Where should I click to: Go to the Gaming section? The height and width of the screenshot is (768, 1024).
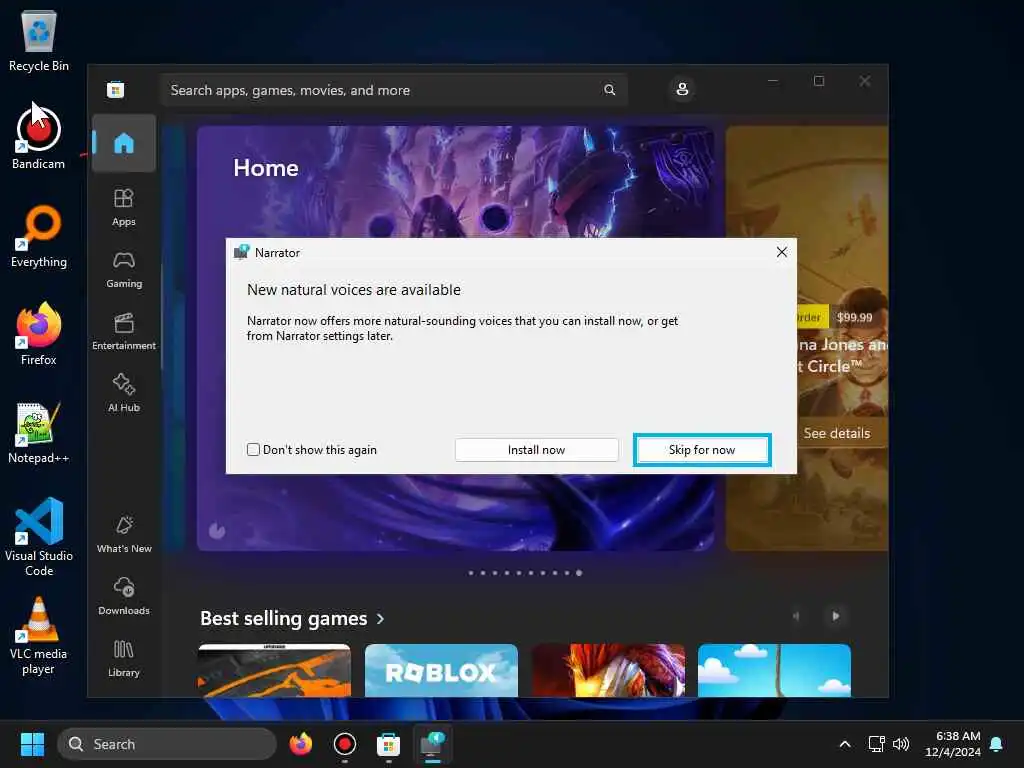pos(123,269)
